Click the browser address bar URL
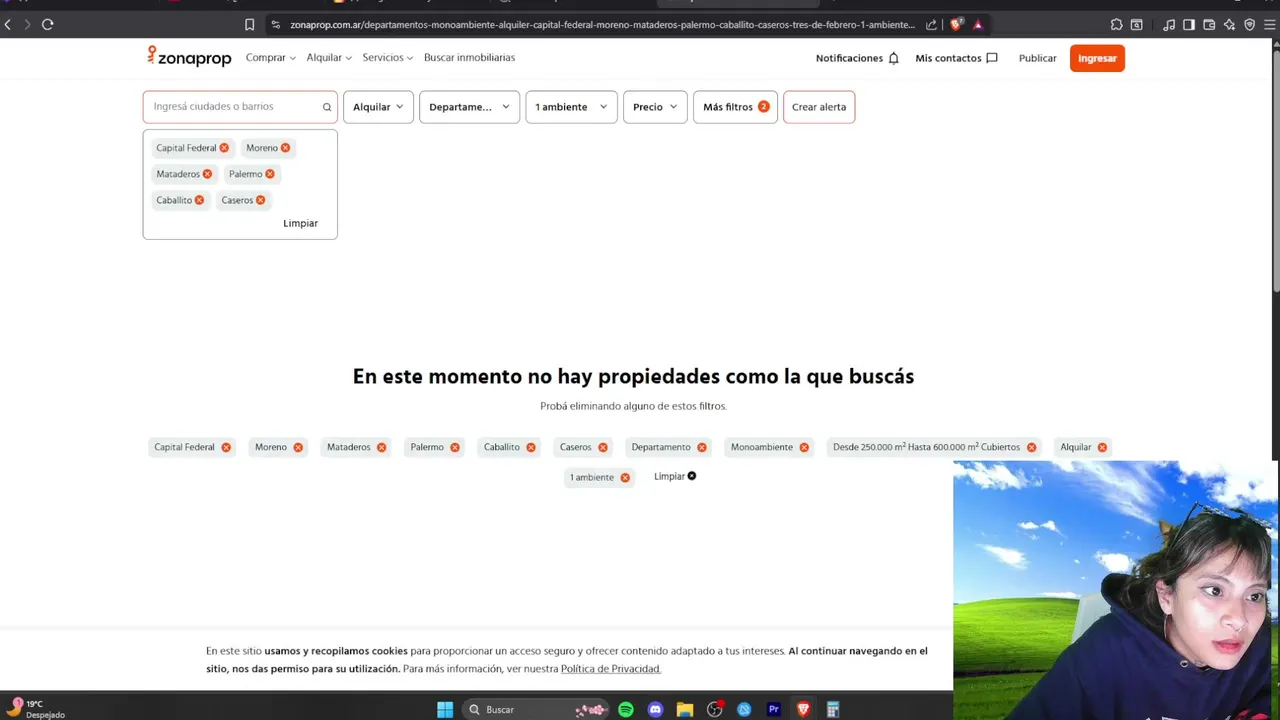The width and height of the screenshot is (1280, 720). coord(602,24)
